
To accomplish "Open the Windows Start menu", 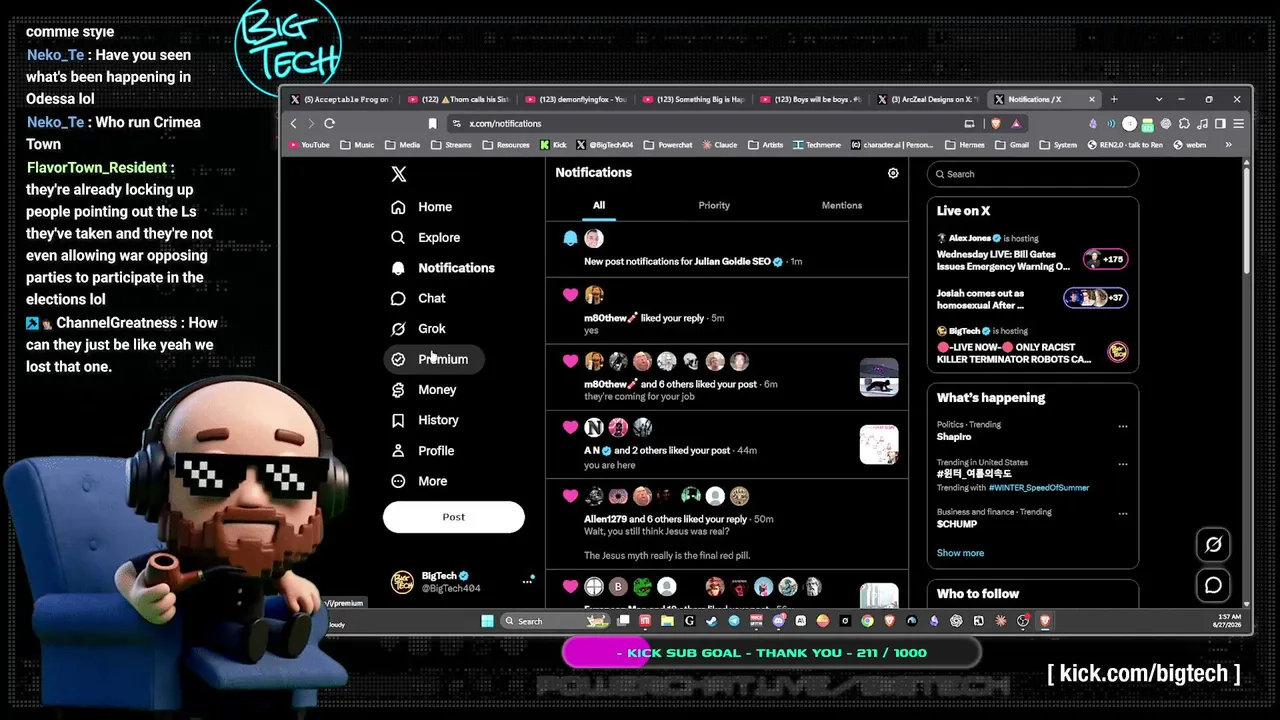I will (487, 621).
